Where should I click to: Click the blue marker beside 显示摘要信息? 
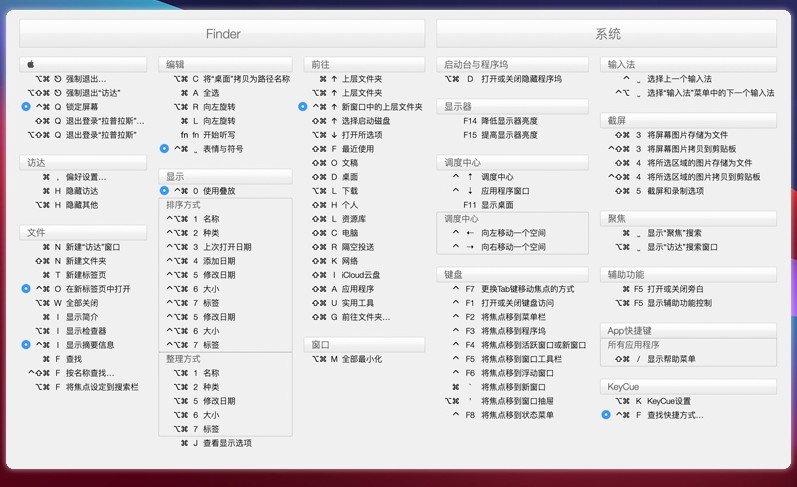point(26,345)
